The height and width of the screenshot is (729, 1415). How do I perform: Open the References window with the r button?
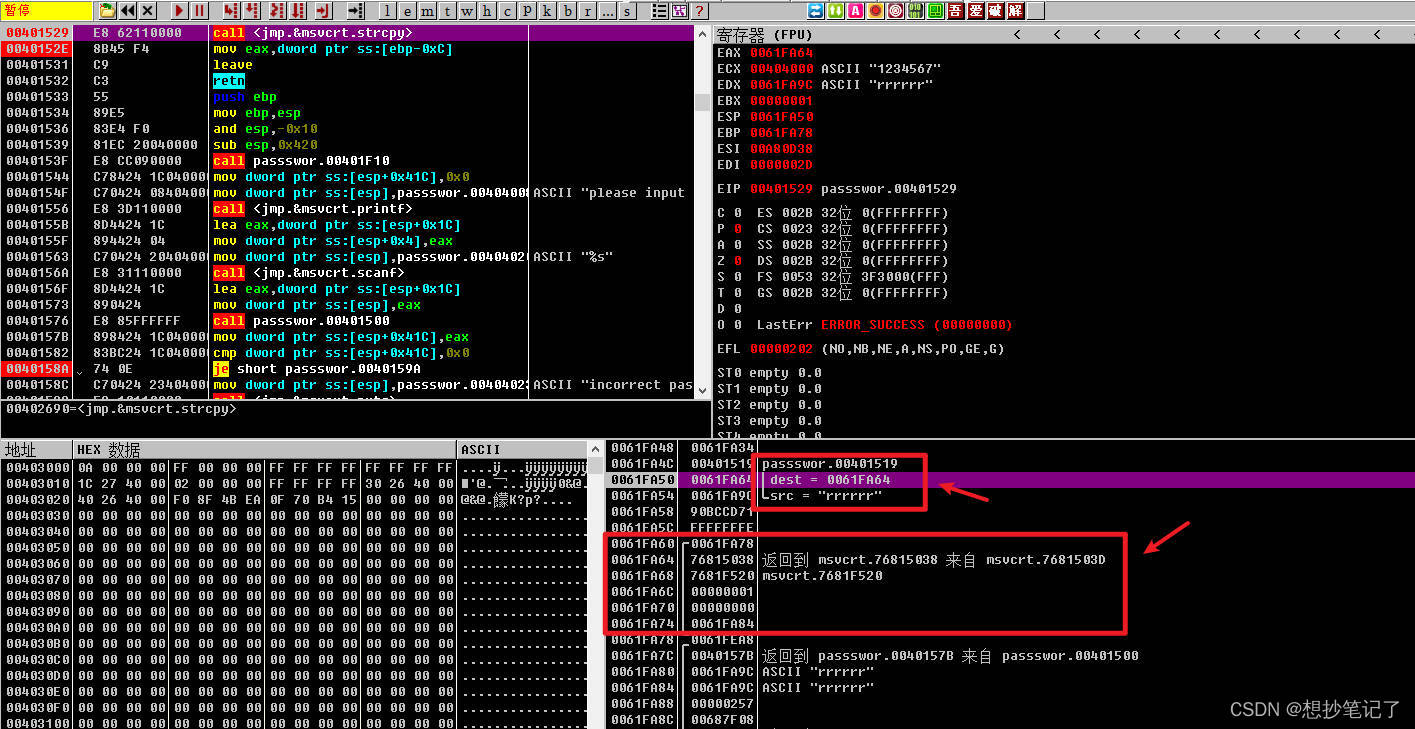(x=587, y=11)
